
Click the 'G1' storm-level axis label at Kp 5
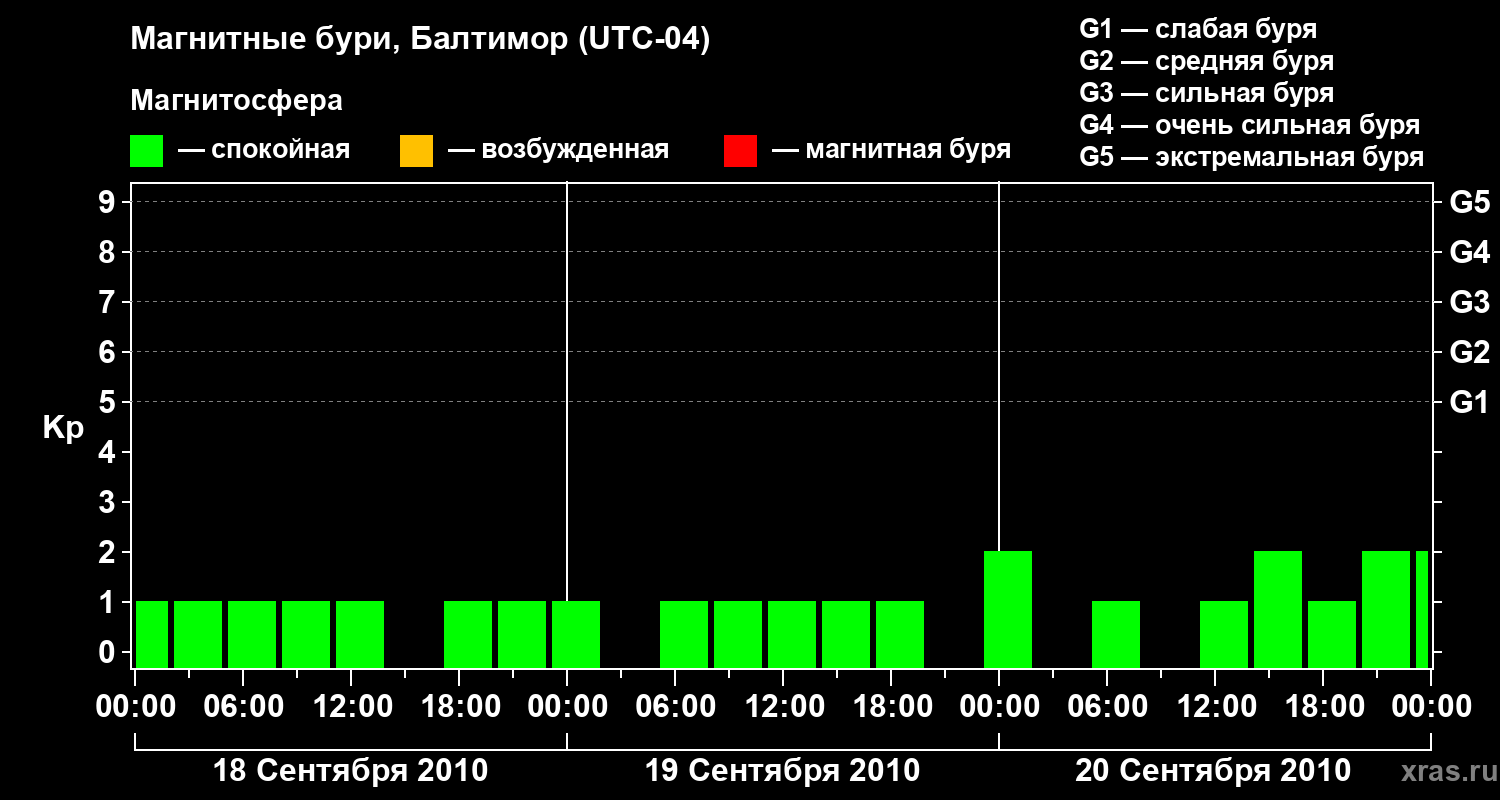(1470, 402)
